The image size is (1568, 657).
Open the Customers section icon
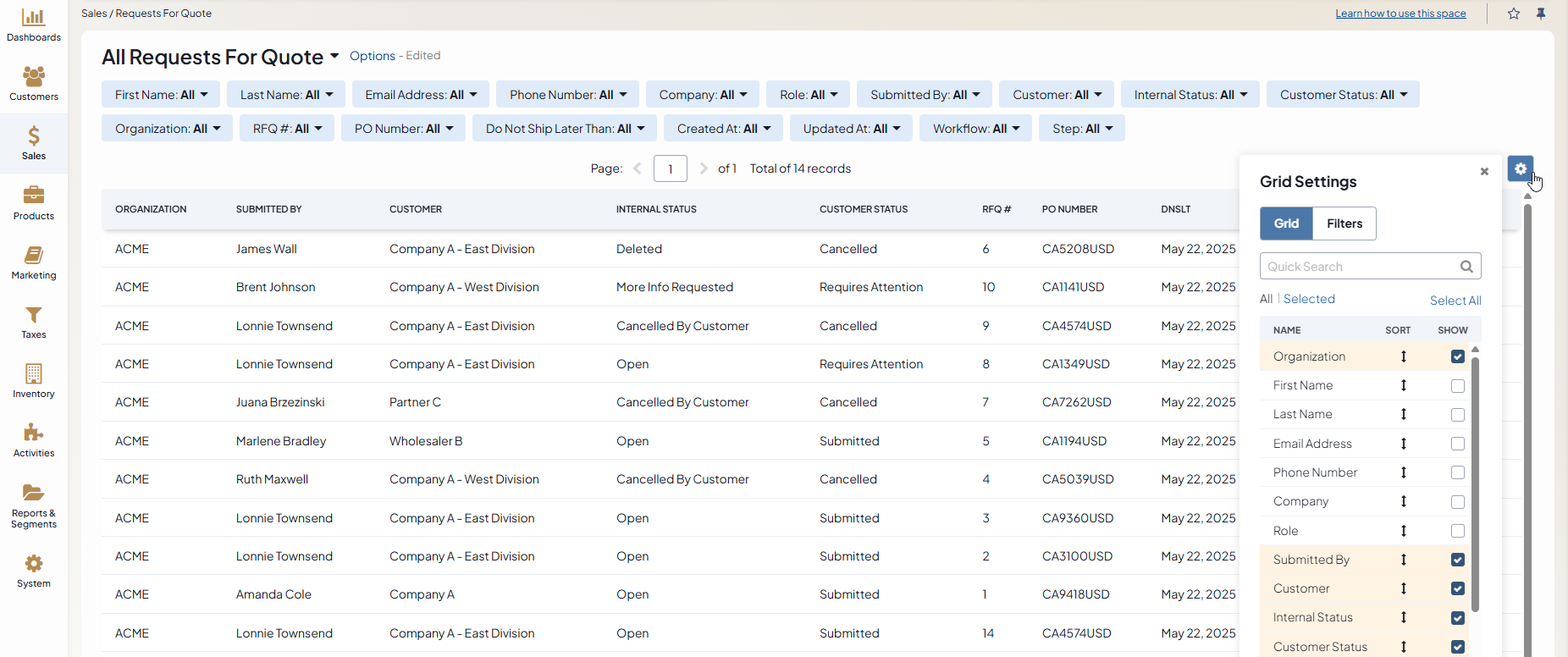pyautogui.click(x=33, y=77)
